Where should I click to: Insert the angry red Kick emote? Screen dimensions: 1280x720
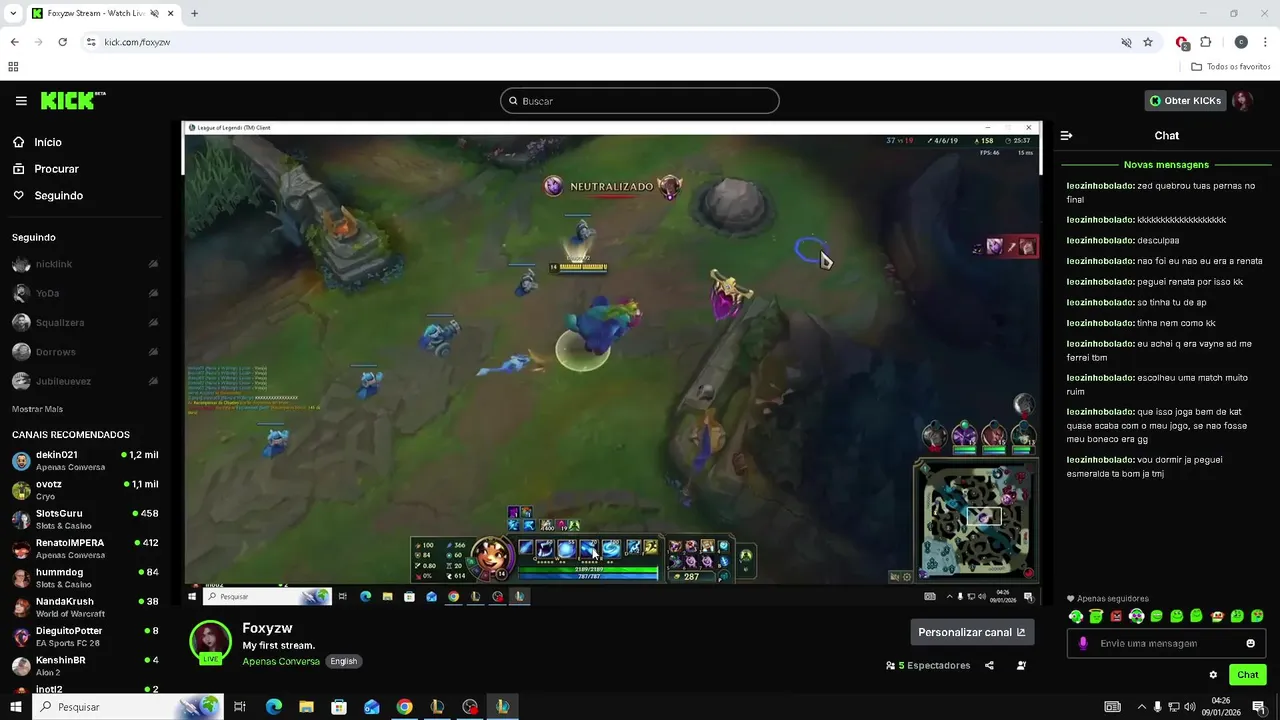point(1116,616)
